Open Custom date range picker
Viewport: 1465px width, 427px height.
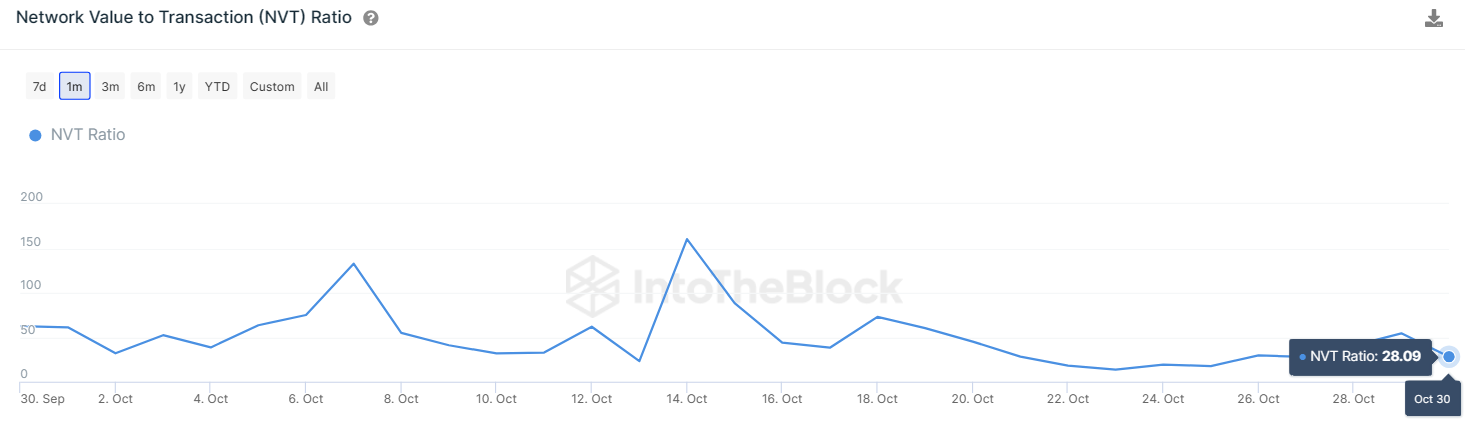272,87
